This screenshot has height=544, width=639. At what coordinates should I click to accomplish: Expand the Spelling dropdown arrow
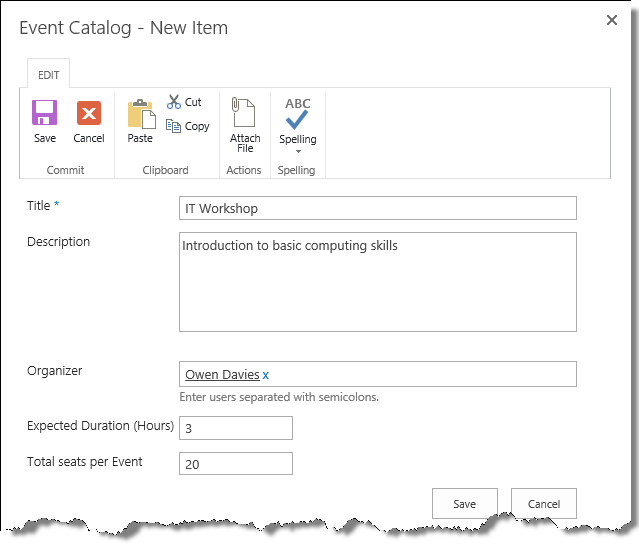point(297,151)
